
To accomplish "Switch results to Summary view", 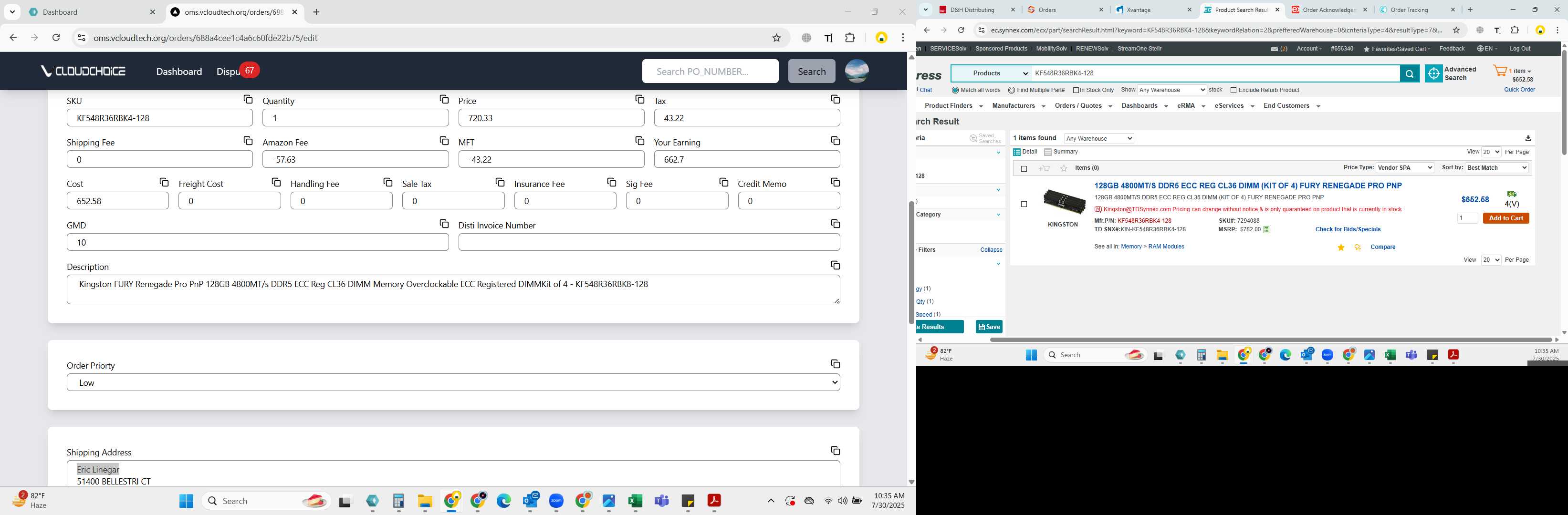I will point(1061,152).
